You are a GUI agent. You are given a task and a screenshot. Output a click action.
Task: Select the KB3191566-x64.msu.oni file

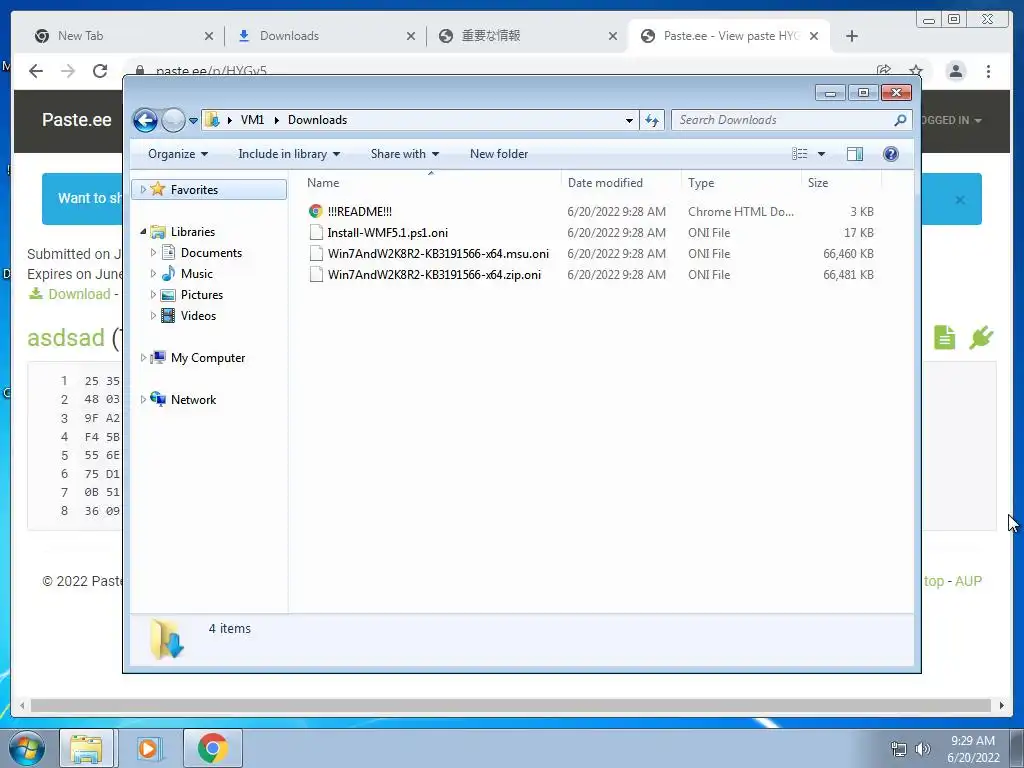(x=438, y=253)
